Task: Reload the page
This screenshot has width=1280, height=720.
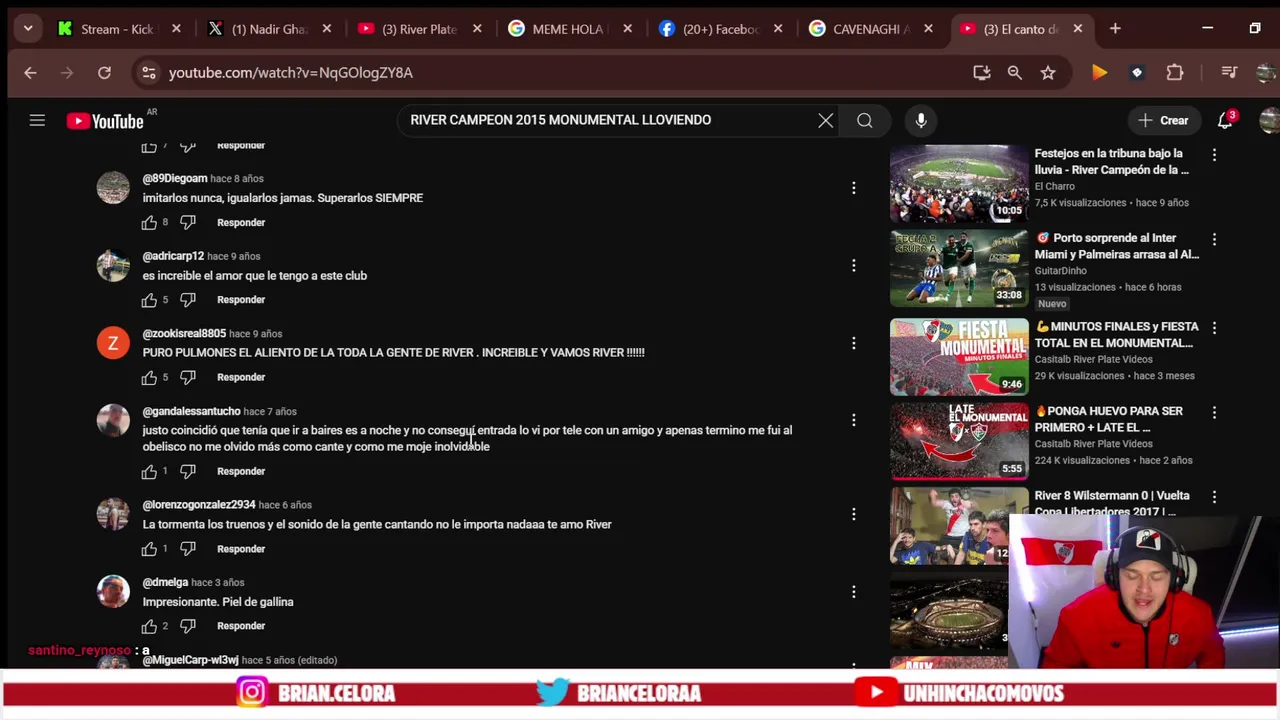Action: [x=104, y=72]
